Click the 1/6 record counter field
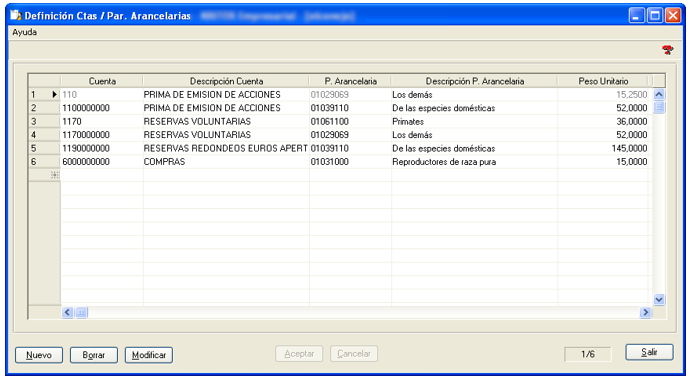694x381 pixels. click(x=588, y=354)
